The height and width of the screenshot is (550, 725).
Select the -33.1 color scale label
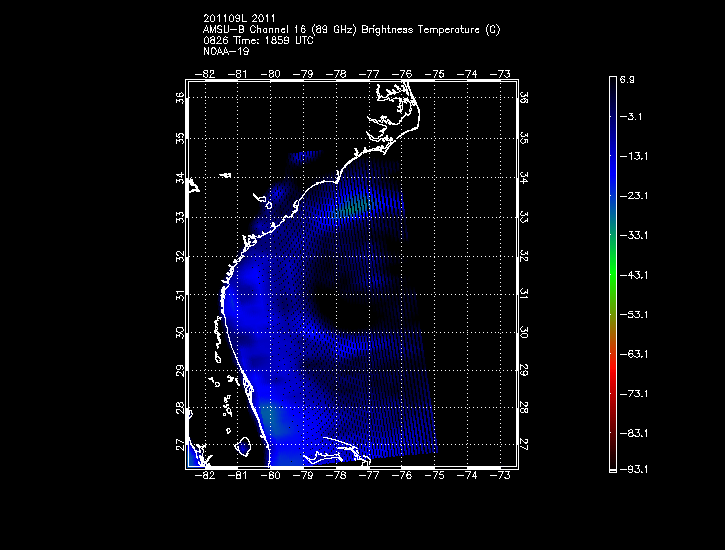pos(633,235)
